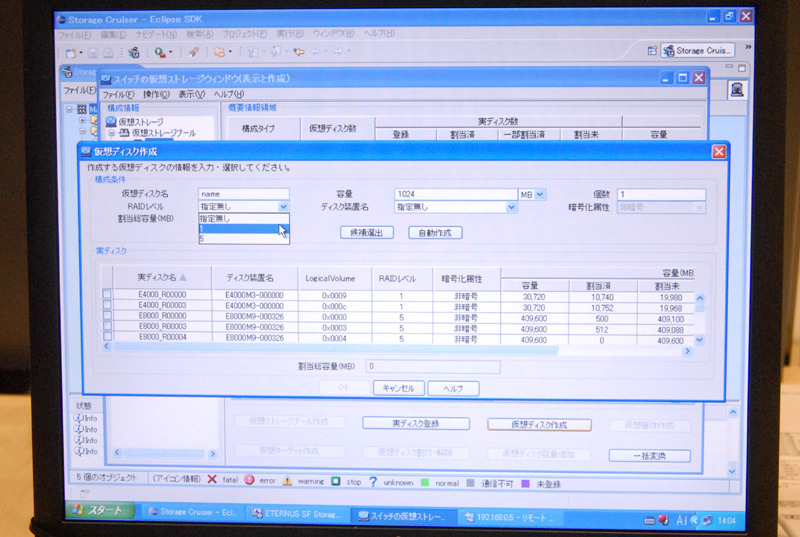The image size is (800, 537).
Task: Click the 仮想ディスク作成 button behind dialog
Action: point(539,425)
